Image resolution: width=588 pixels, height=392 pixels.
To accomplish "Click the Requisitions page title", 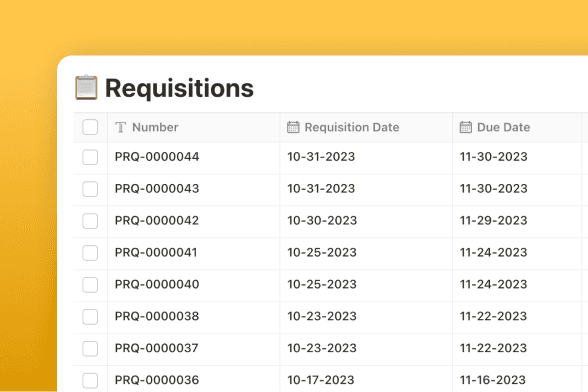I will click(x=179, y=88).
